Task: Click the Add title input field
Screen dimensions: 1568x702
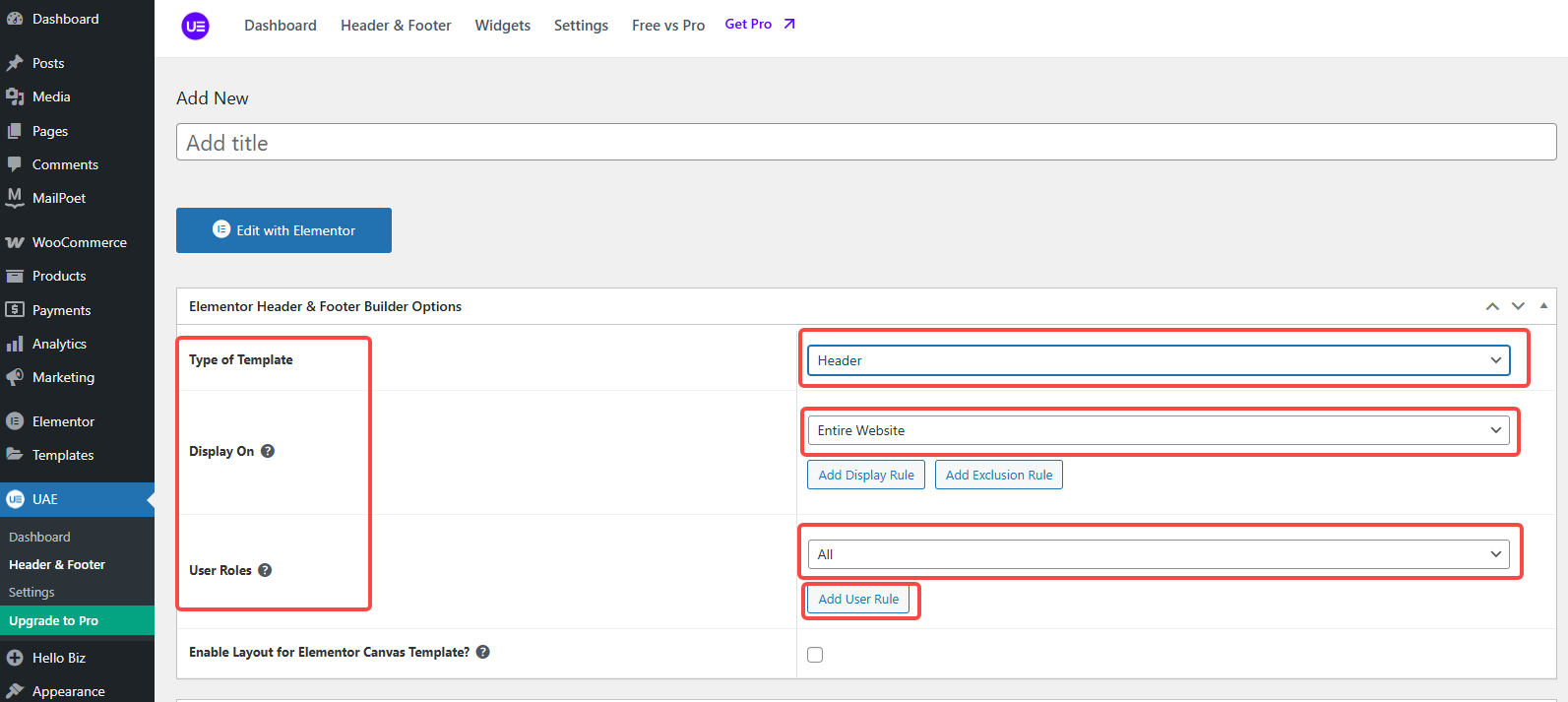Action: [x=865, y=143]
